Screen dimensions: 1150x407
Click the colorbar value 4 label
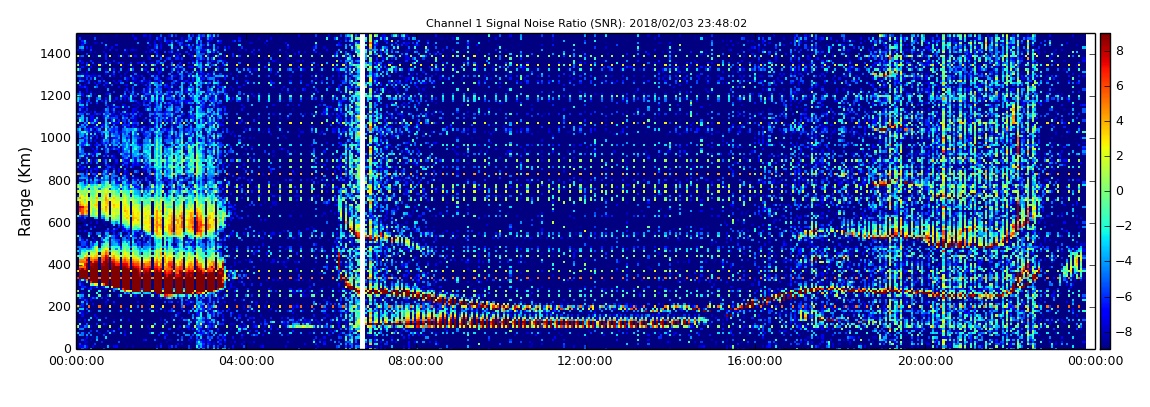tap(1120, 121)
